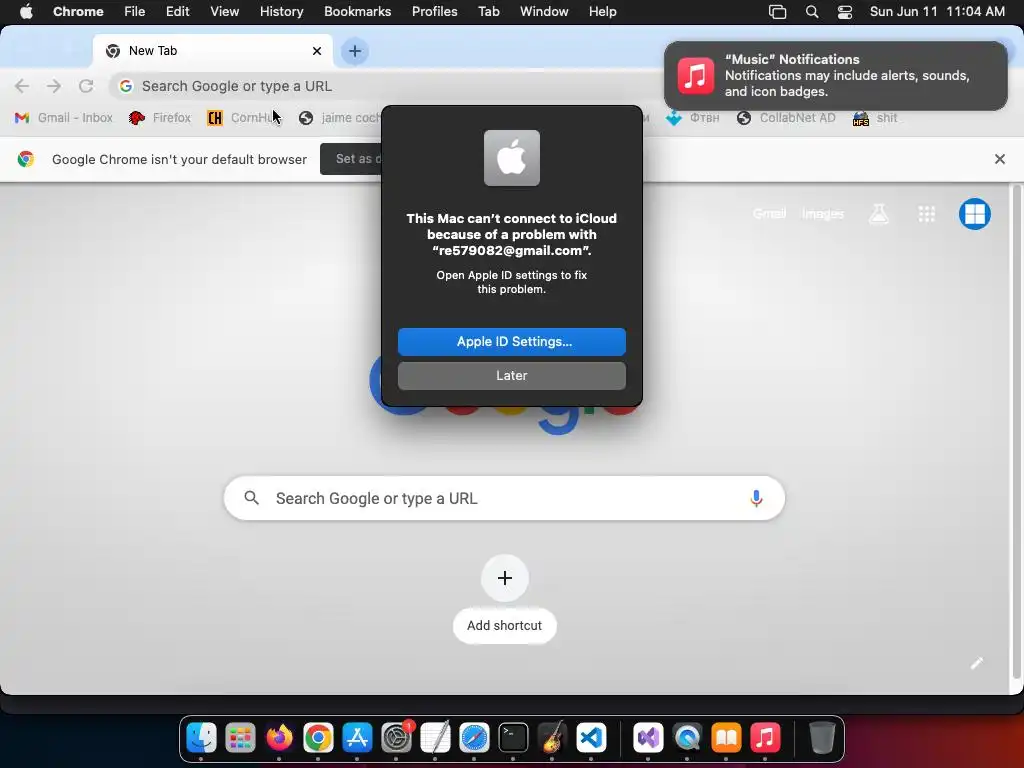Open the CH bookmark in bookmarks bar

pos(244,118)
